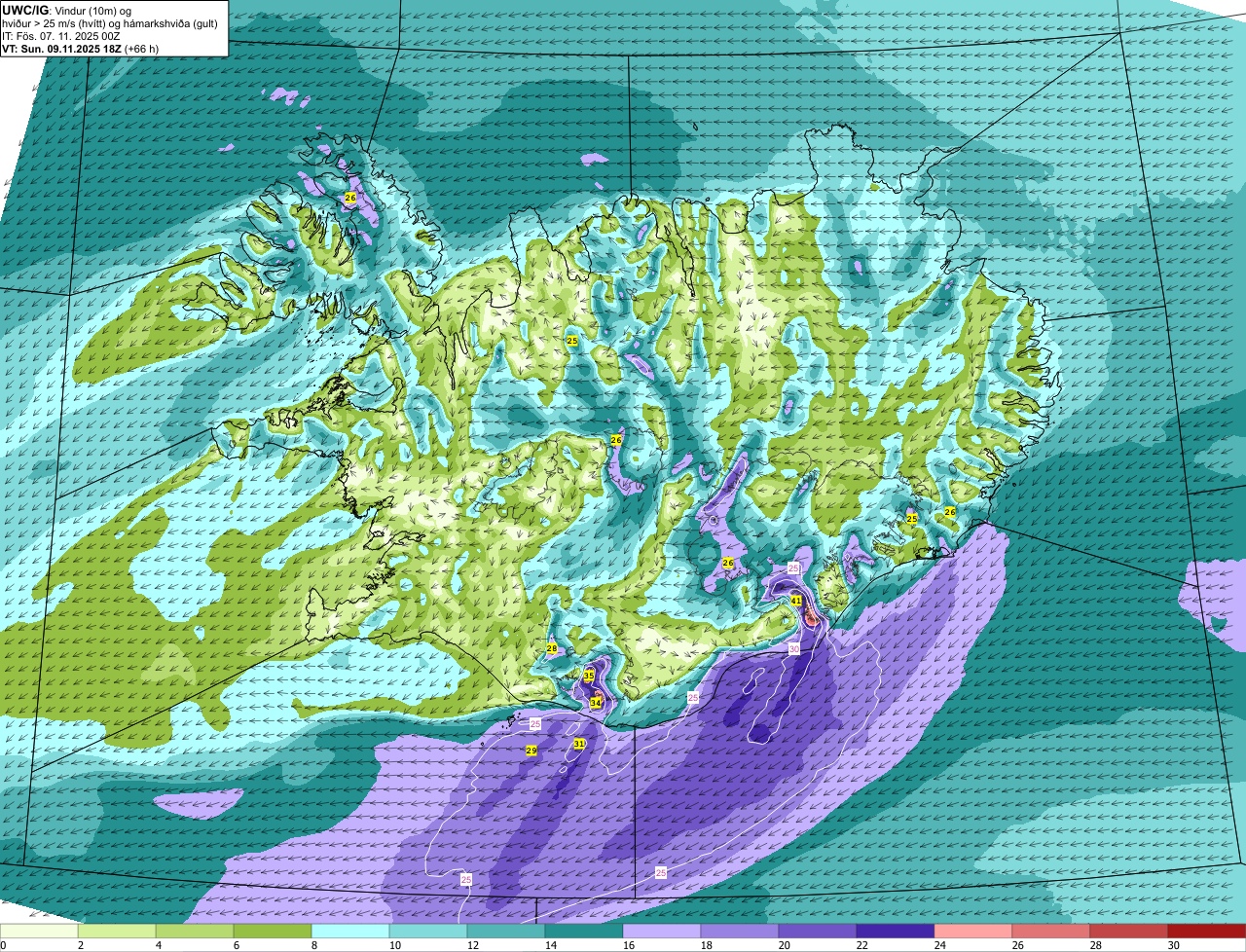Click the deep indigo 22–24 m/s legend swatch

(x=896, y=931)
